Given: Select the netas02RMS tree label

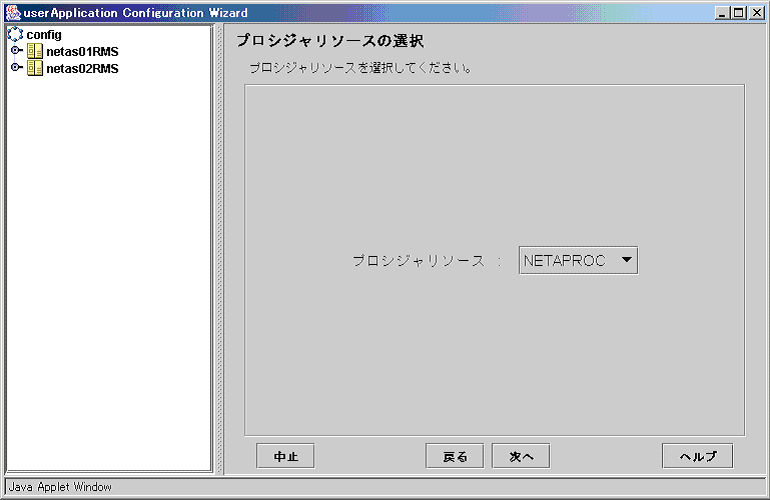Looking at the screenshot, I should pos(82,68).
